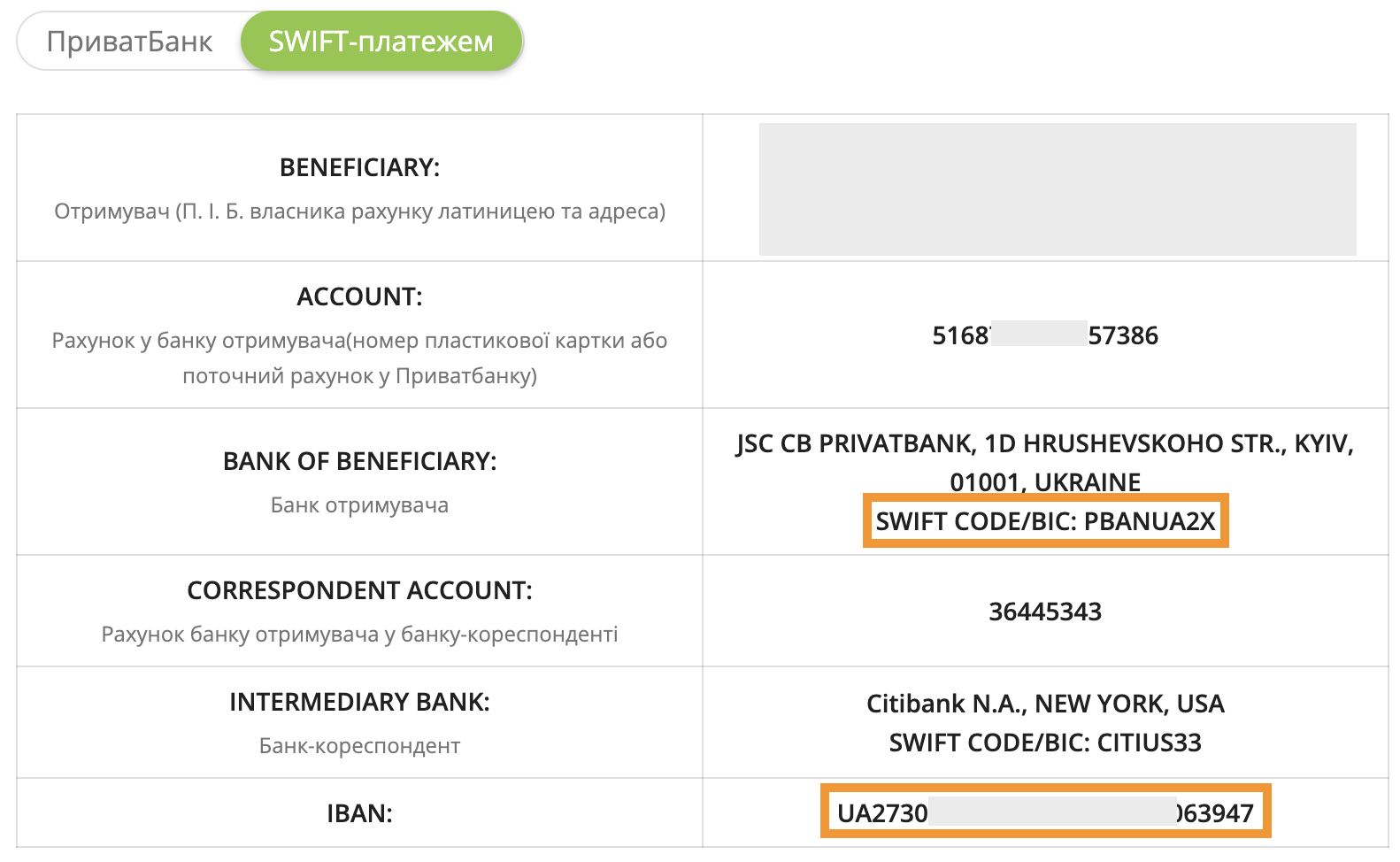Click the account number ending in 57386
The height and width of the screenshot is (862, 1400).
1044,335
